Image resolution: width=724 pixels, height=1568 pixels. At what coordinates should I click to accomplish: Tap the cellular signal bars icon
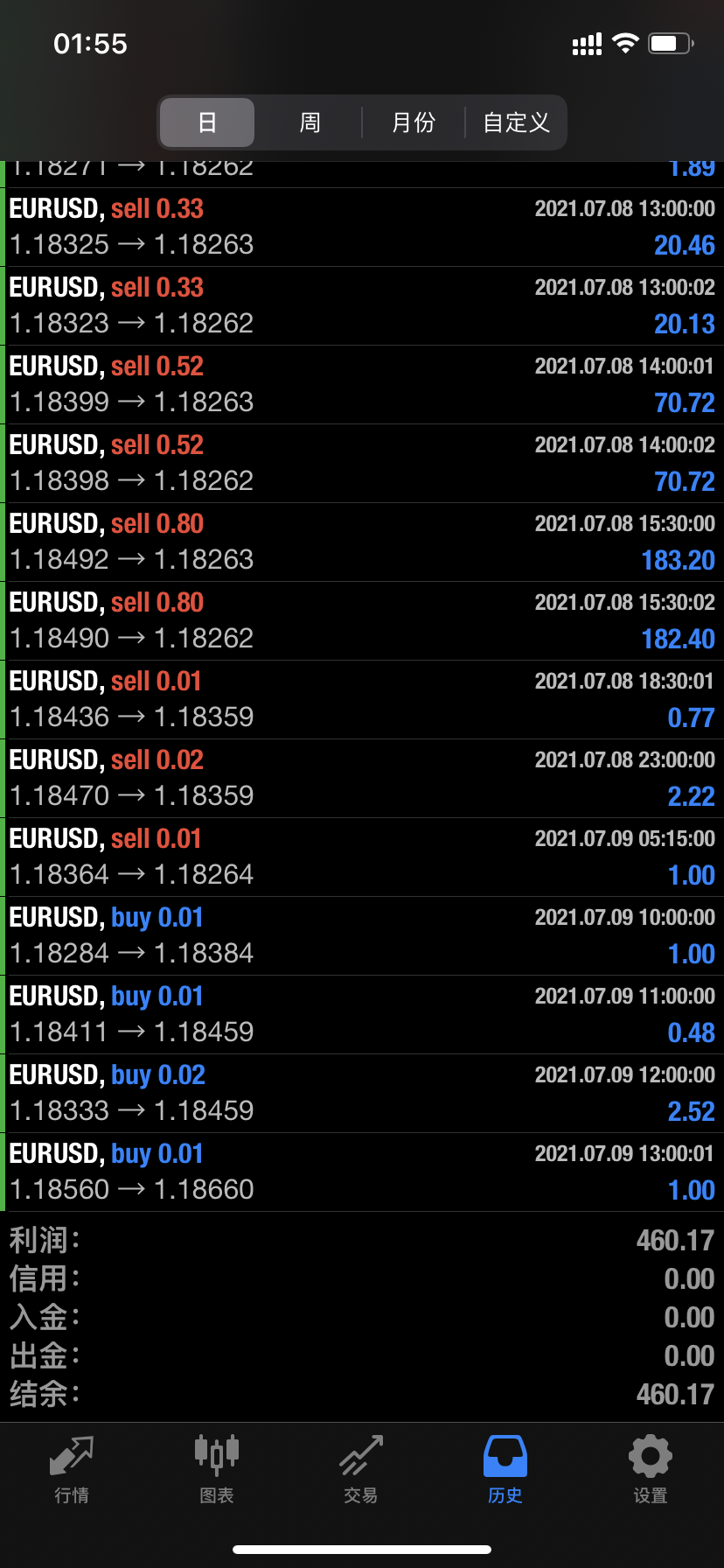[x=587, y=45]
